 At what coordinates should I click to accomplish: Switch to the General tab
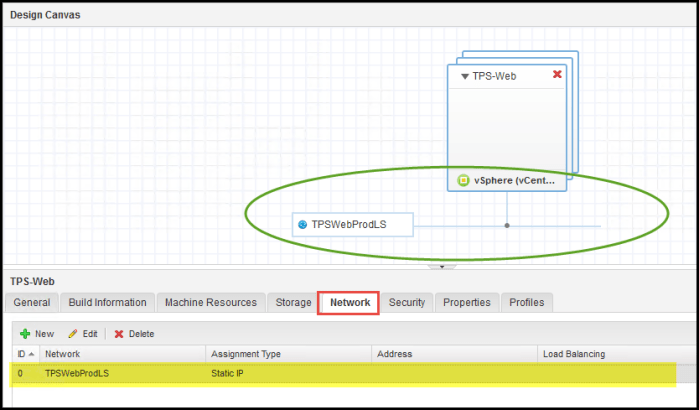click(32, 302)
